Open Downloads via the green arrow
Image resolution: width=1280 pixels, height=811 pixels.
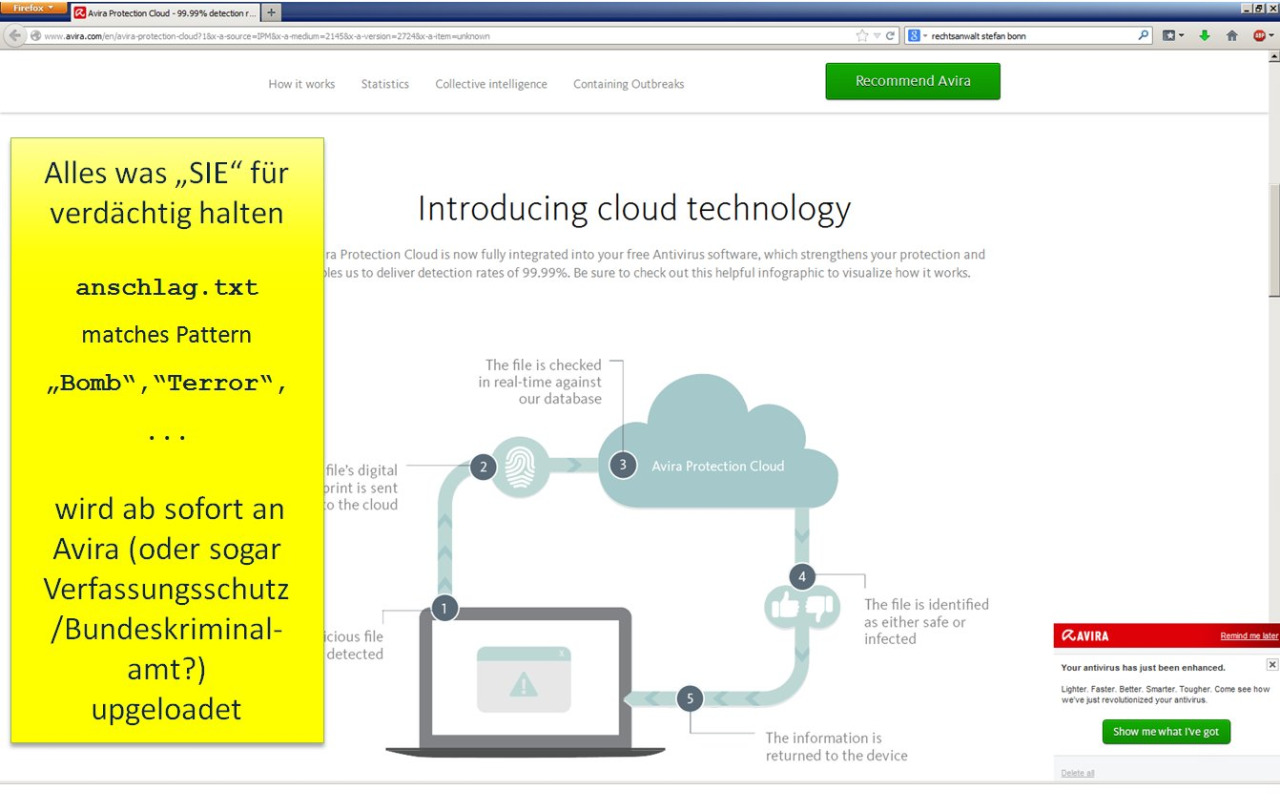pyautogui.click(x=1204, y=35)
